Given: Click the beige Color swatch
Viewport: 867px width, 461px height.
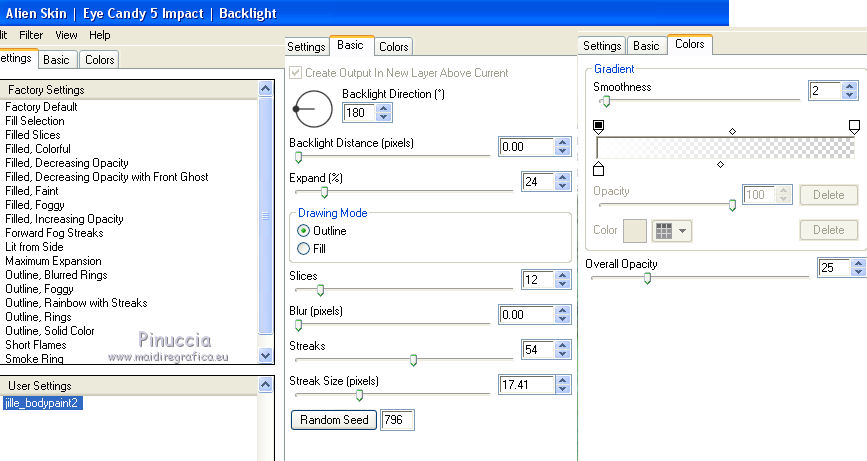Looking at the screenshot, I should tap(635, 231).
